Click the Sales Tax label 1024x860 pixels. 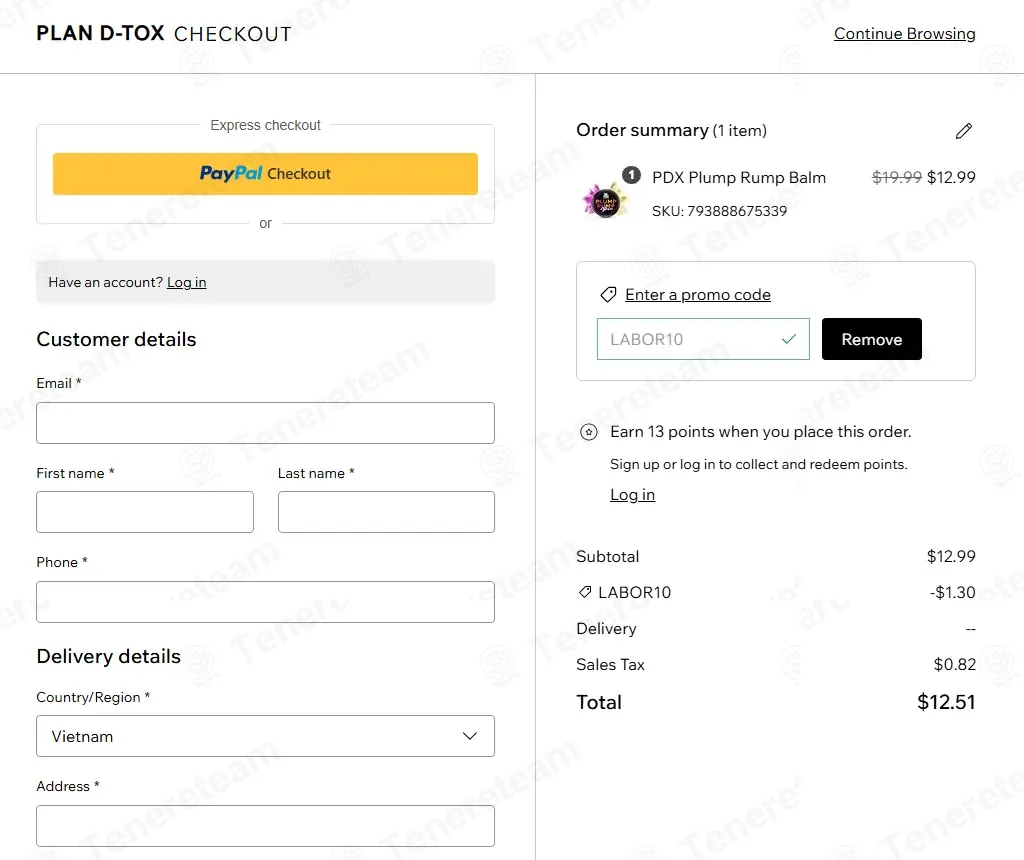[610, 664]
